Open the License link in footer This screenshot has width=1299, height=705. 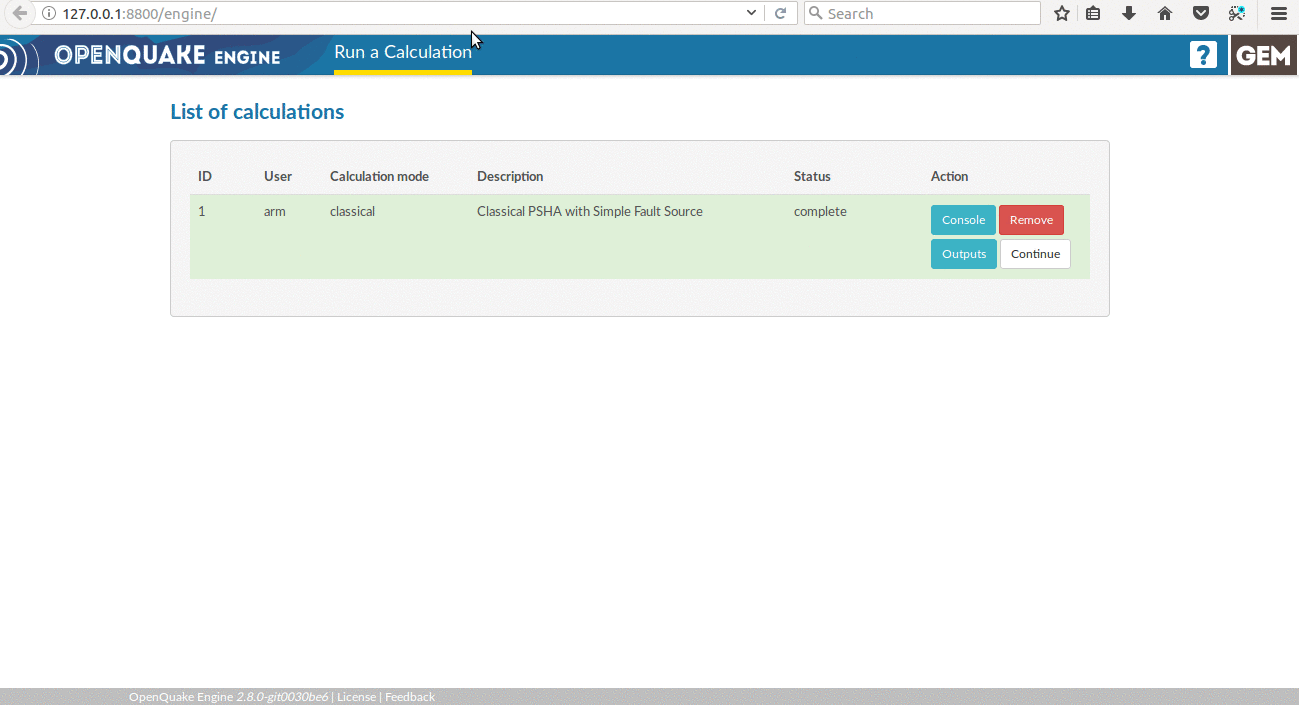[x=356, y=697]
